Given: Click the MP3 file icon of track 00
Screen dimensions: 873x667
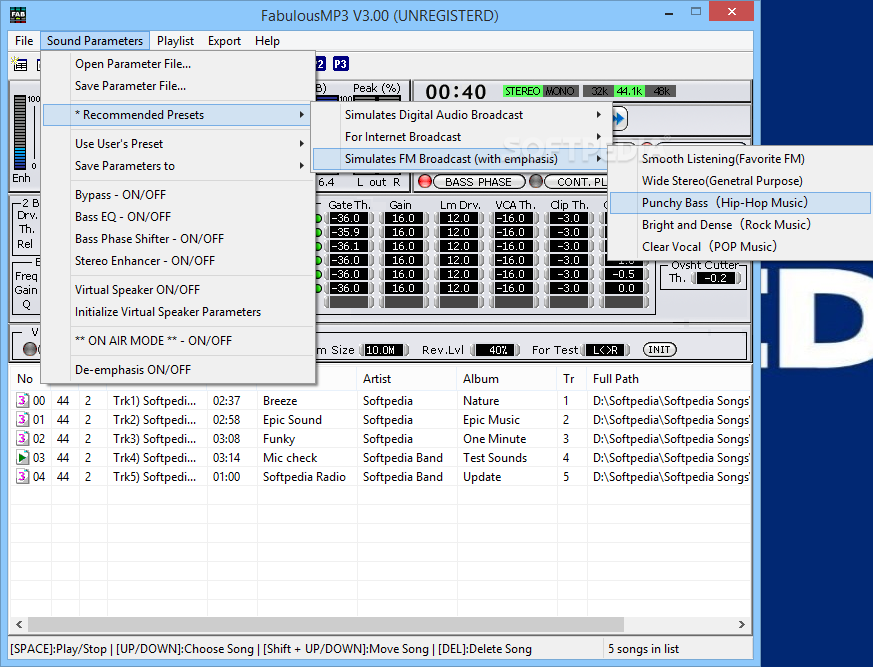Looking at the screenshot, I should 22,400.
